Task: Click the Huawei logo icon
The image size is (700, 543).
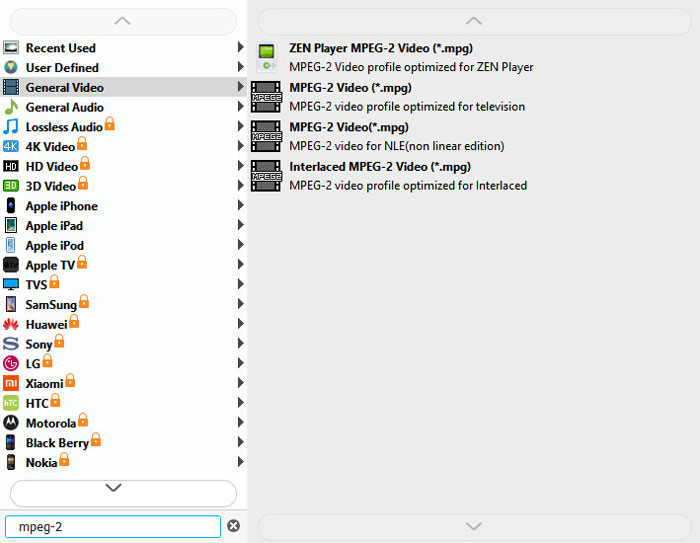Action: [x=11, y=324]
